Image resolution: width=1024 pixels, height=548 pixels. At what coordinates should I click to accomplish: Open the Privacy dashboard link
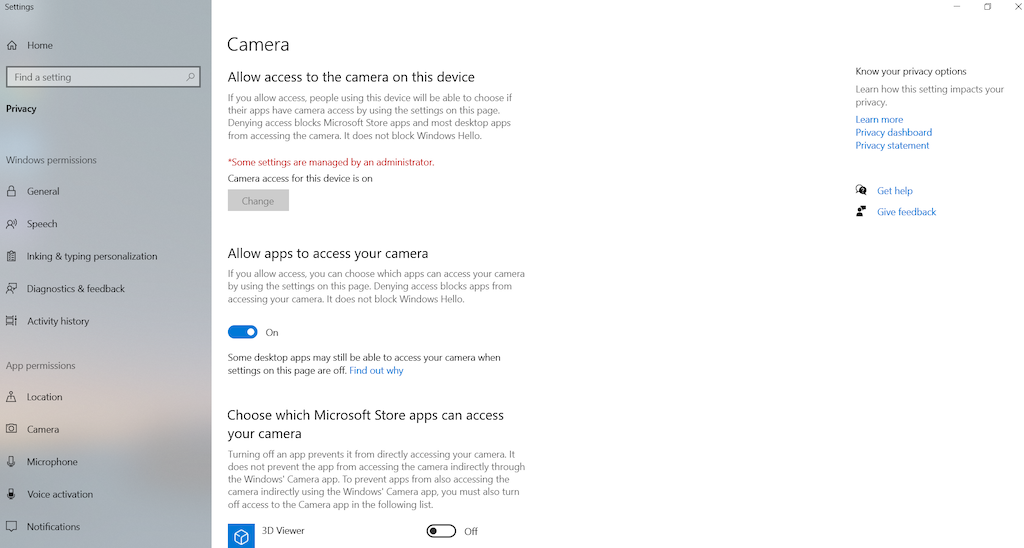(x=893, y=132)
